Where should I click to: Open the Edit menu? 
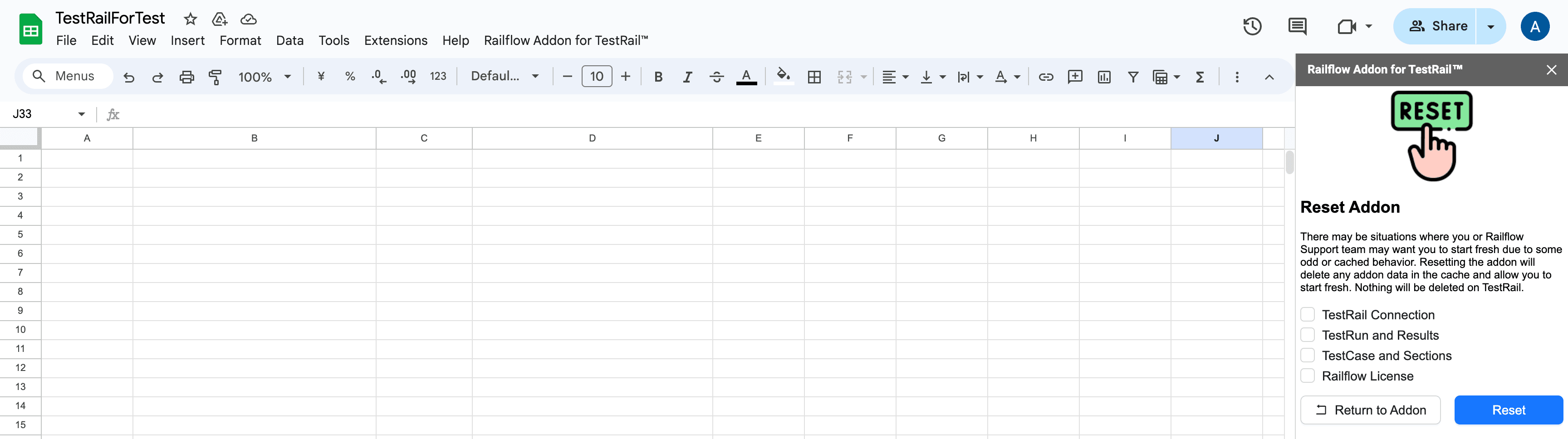pos(102,41)
